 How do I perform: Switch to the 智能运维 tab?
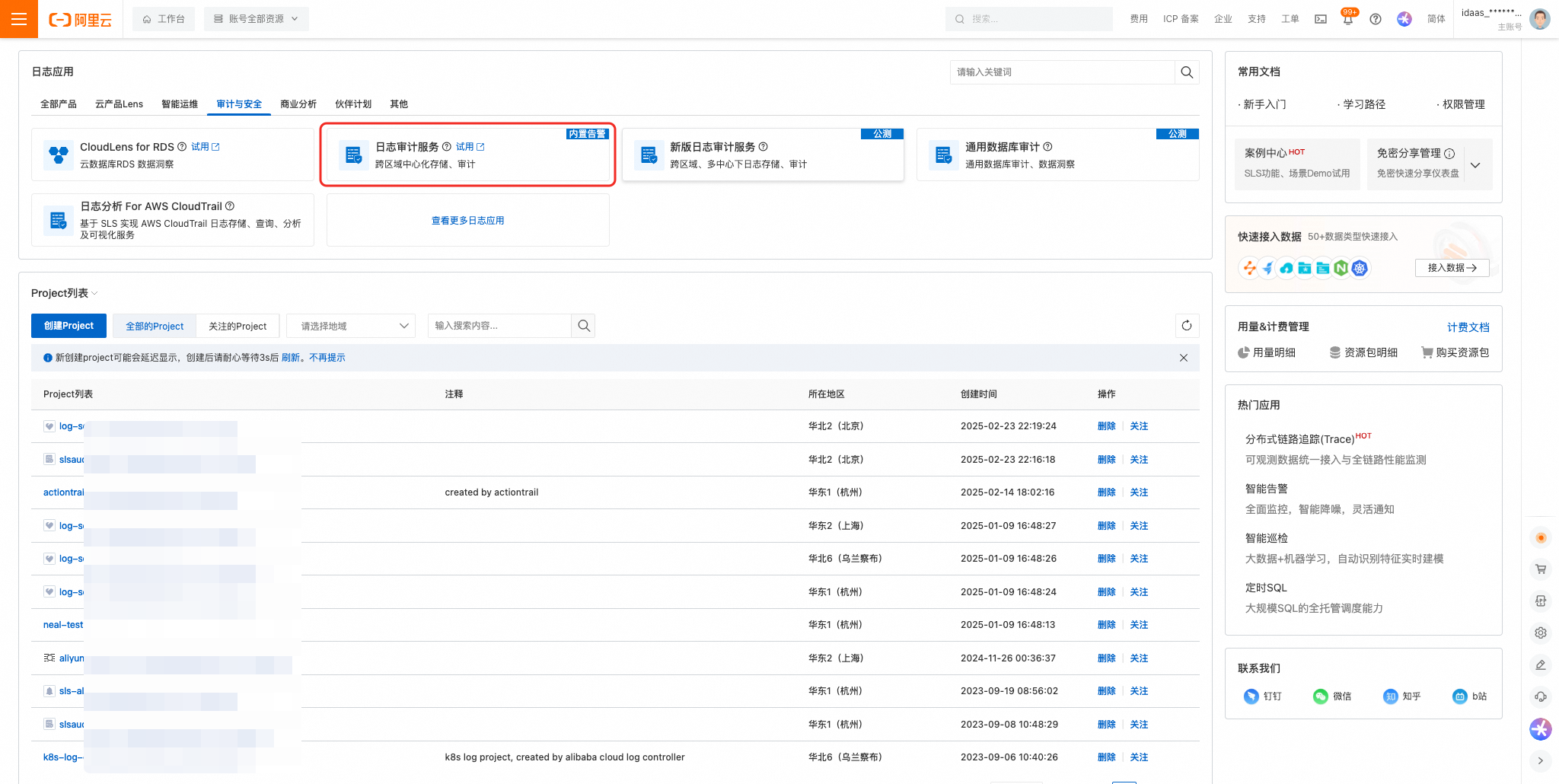tap(180, 104)
